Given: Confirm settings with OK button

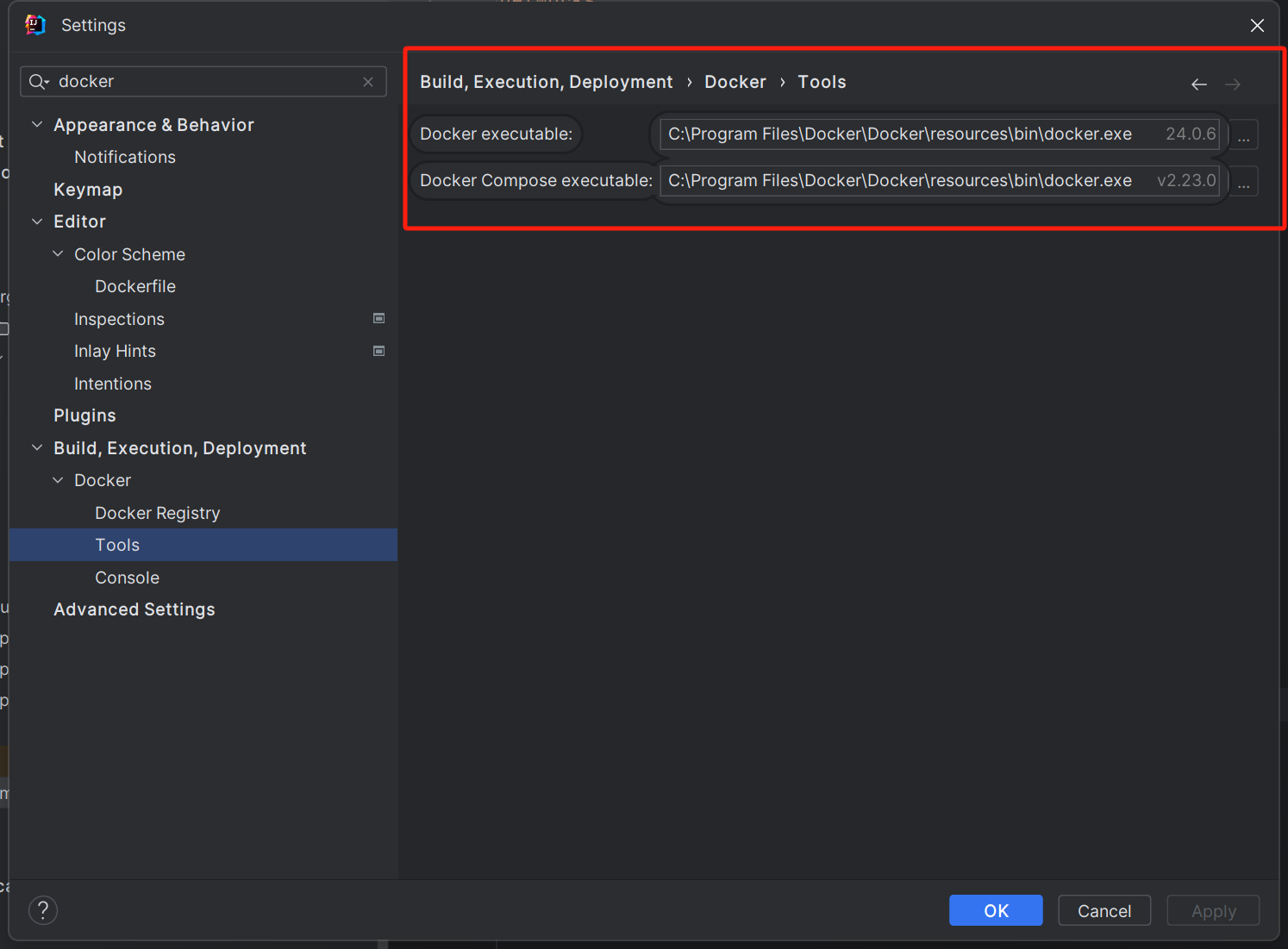Looking at the screenshot, I should point(996,910).
